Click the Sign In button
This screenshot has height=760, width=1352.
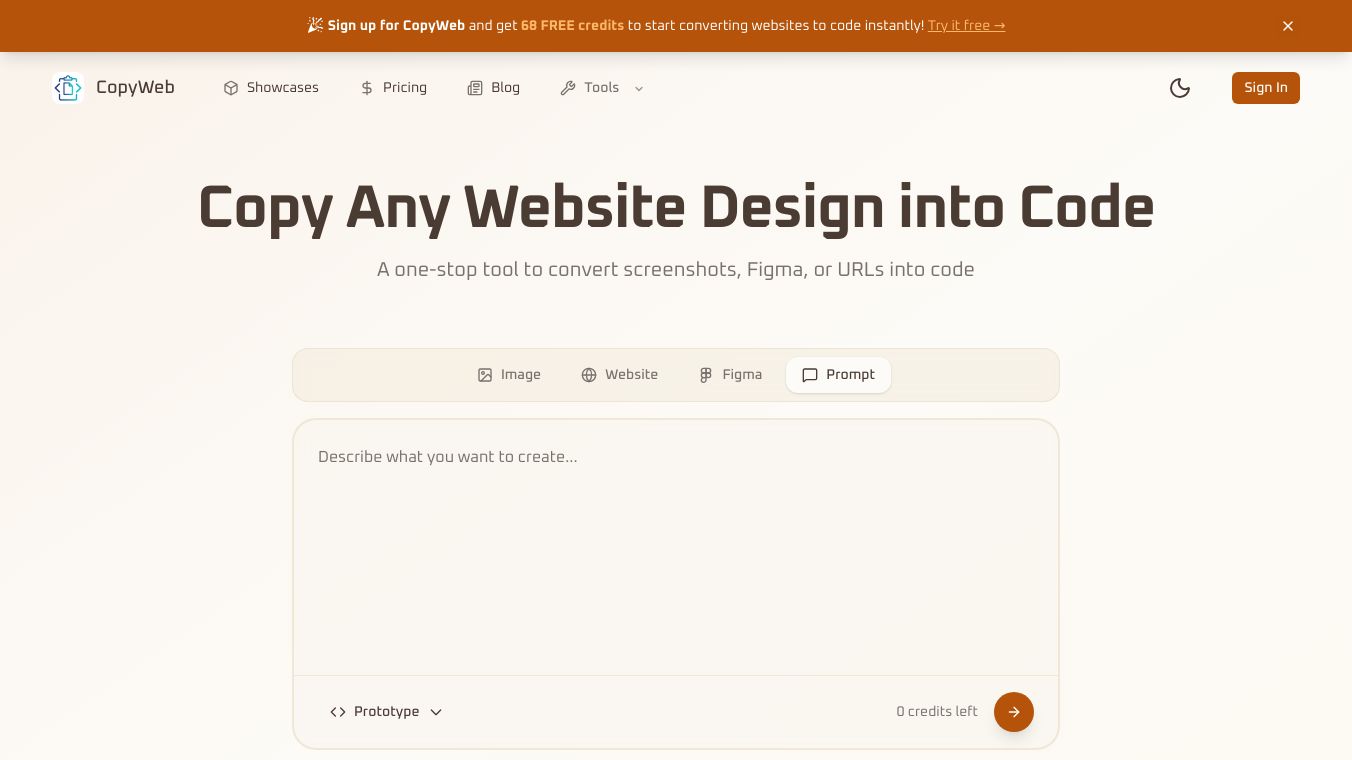1266,88
